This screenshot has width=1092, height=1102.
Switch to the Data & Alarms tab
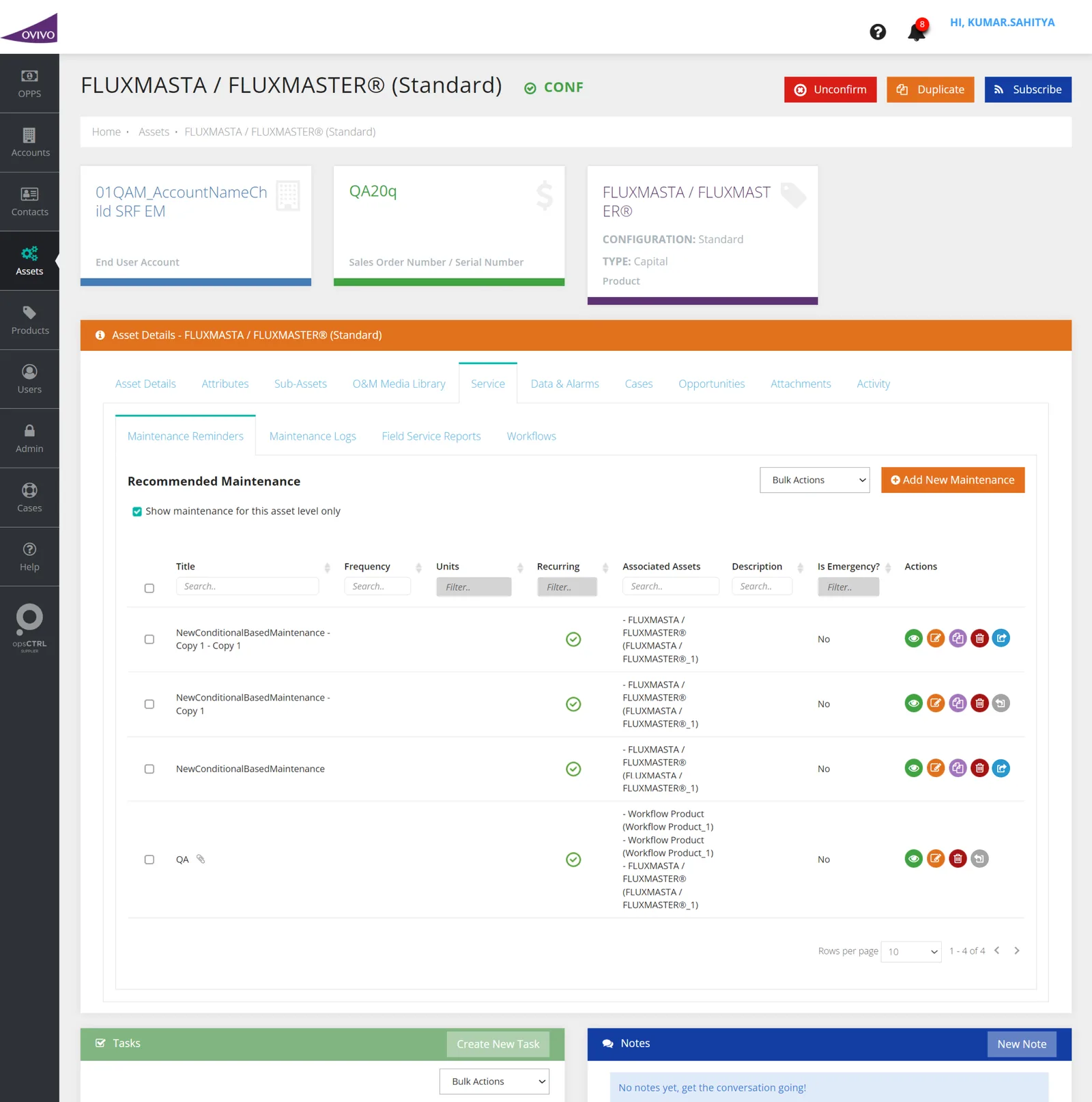pos(565,384)
